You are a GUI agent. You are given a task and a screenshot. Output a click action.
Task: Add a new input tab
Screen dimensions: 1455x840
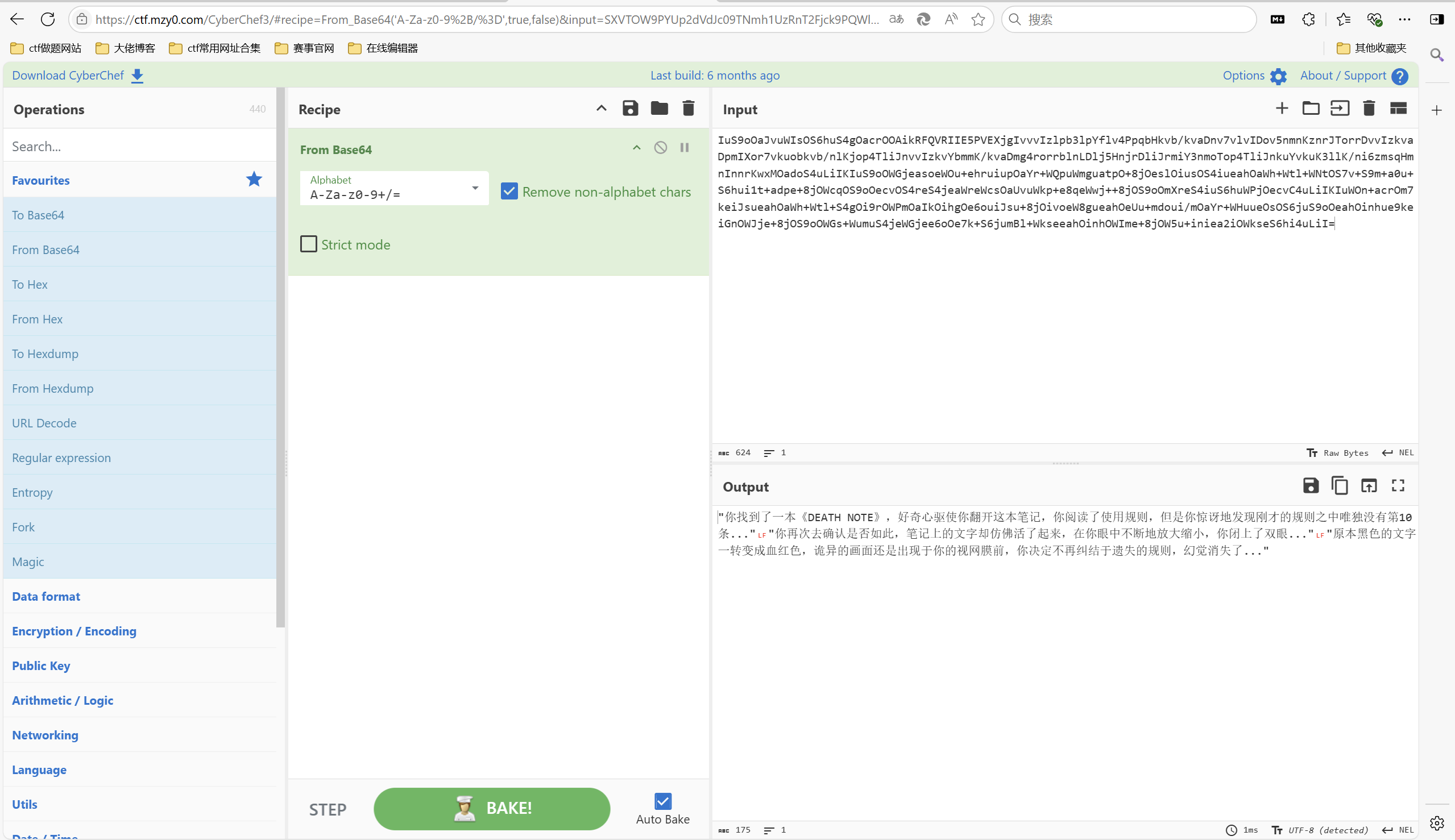coord(1281,109)
